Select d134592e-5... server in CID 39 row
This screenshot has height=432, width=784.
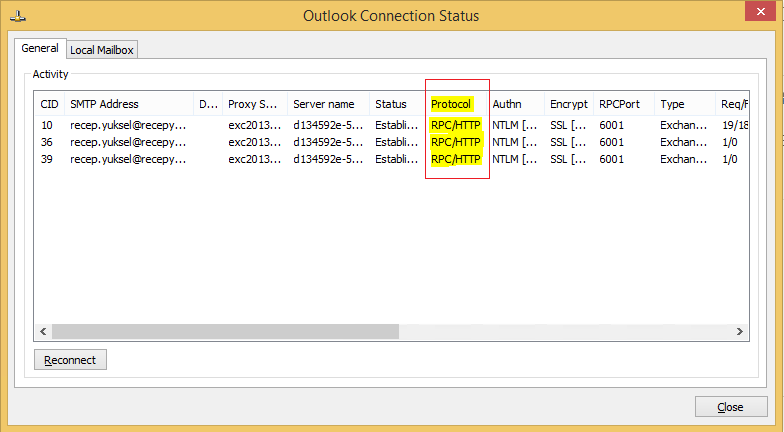coord(328,159)
